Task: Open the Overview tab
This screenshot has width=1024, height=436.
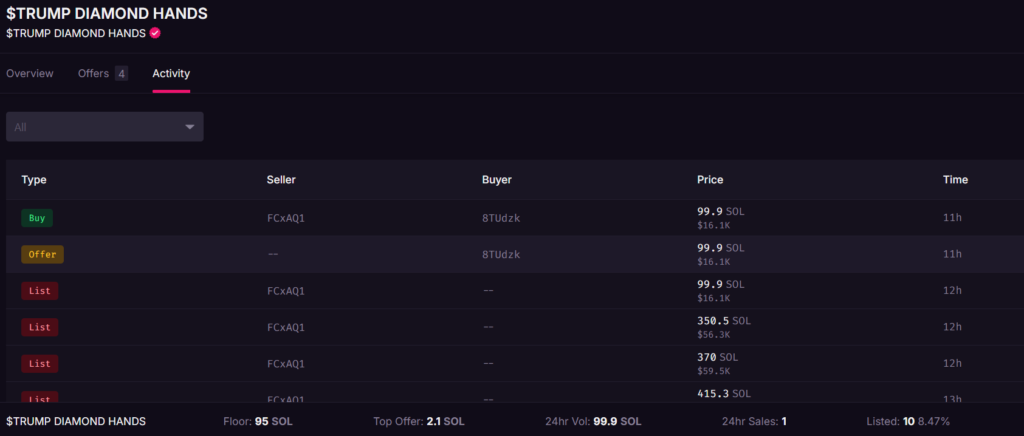Action: pyautogui.click(x=30, y=73)
